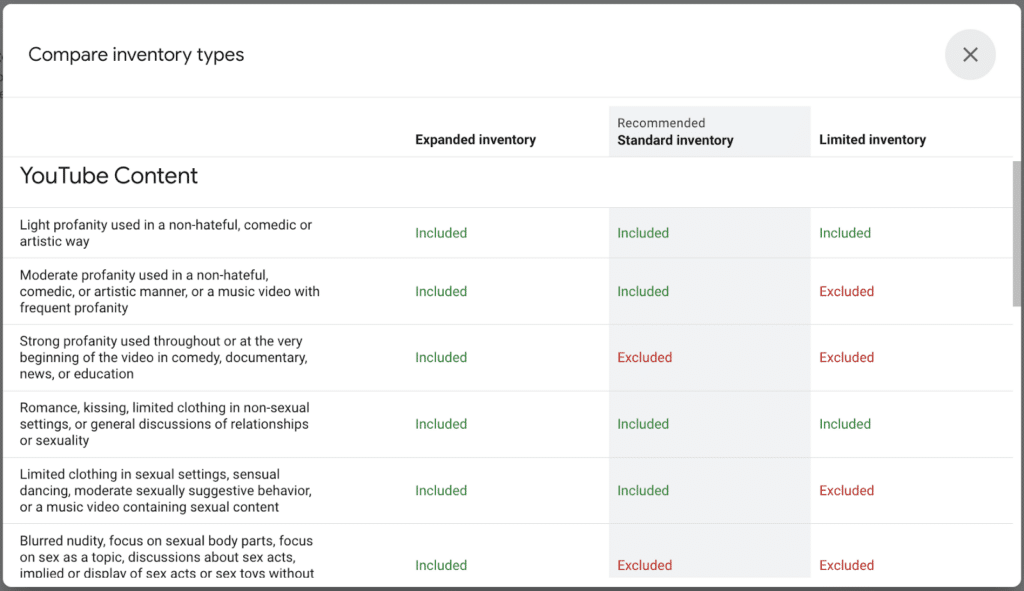Click the 'Blurred nudity, focus on sexual' description
This screenshot has width=1024, height=591.
click(x=167, y=557)
